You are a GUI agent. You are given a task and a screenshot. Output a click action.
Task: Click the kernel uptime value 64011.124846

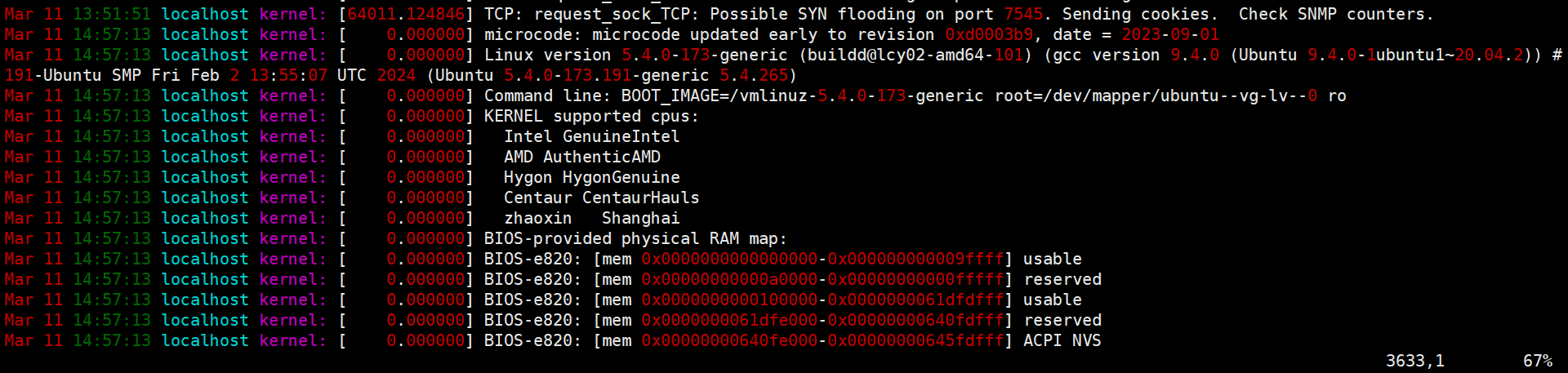pyautogui.click(x=406, y=14)
